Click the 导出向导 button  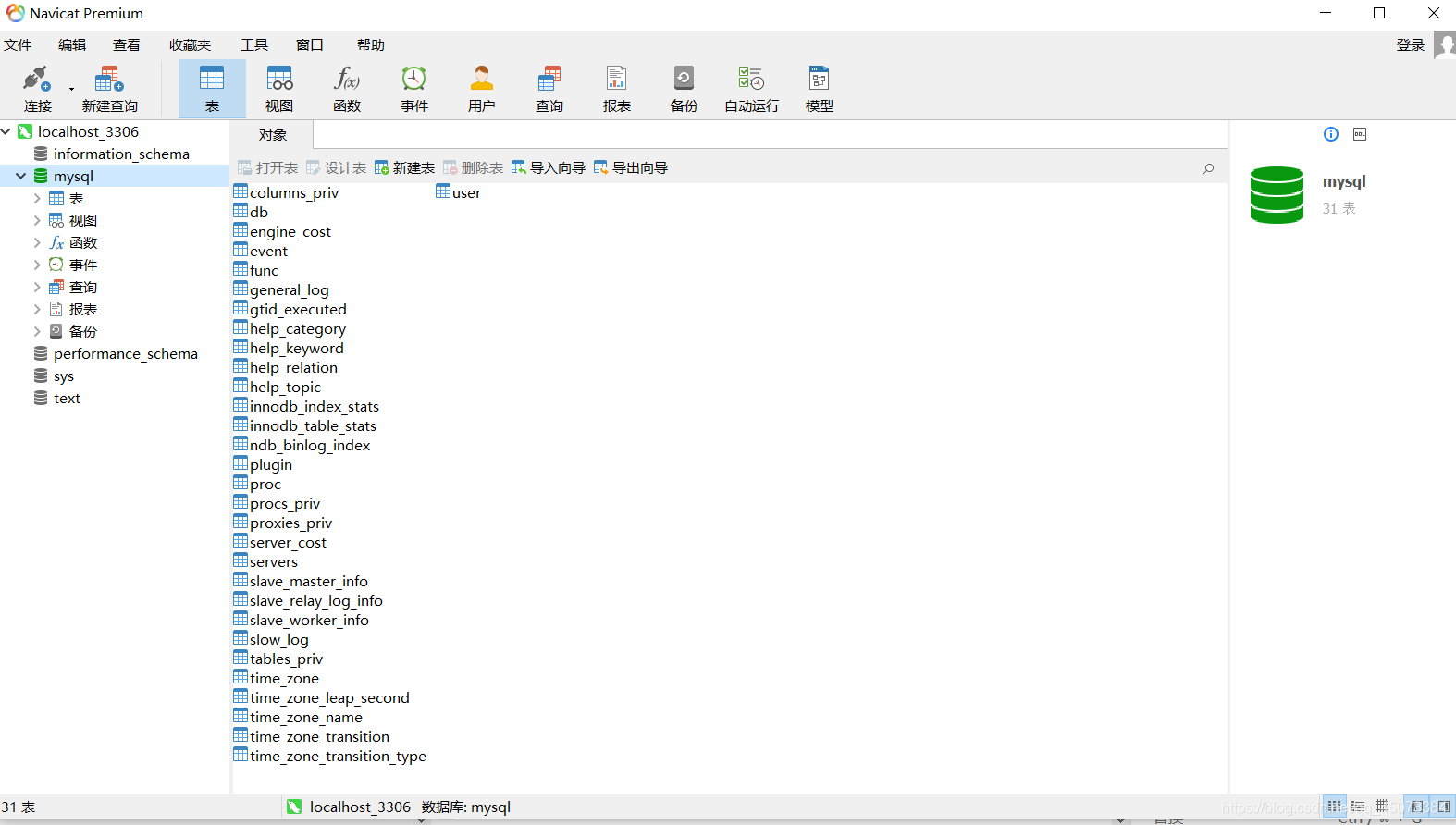(x=631, y=167)
